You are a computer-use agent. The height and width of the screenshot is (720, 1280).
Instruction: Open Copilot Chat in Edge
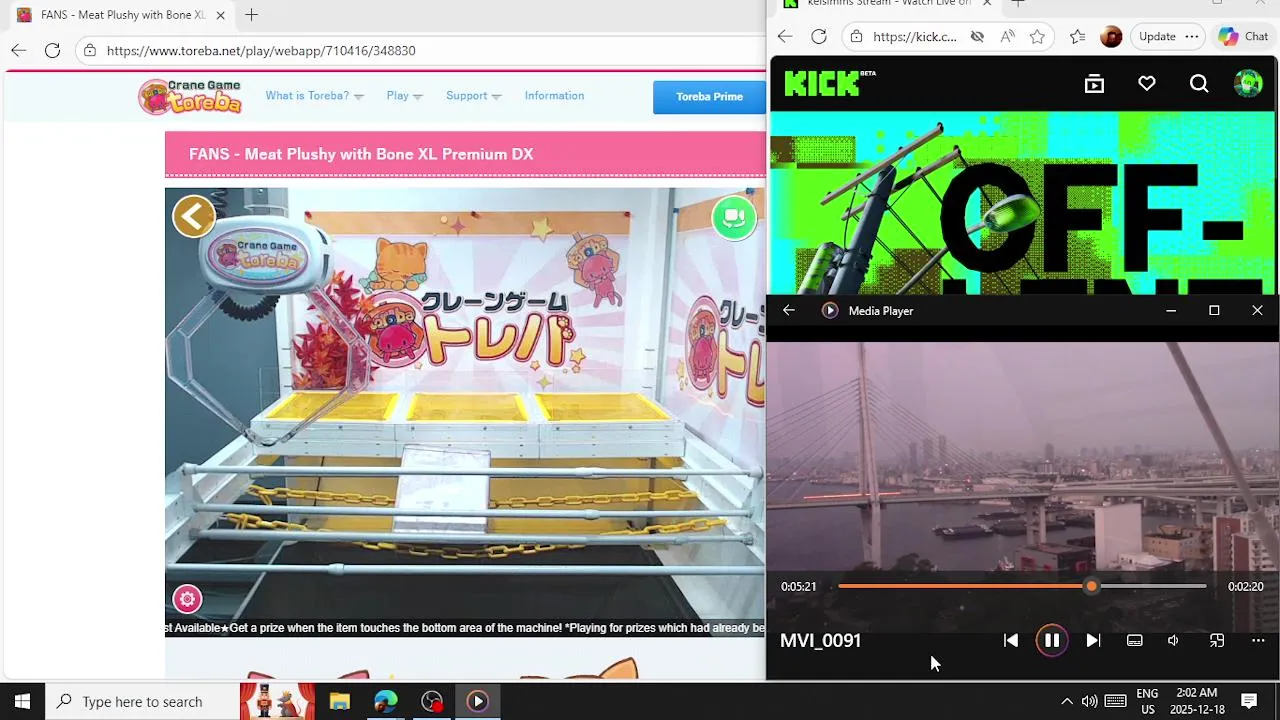tap(1243, 37)
